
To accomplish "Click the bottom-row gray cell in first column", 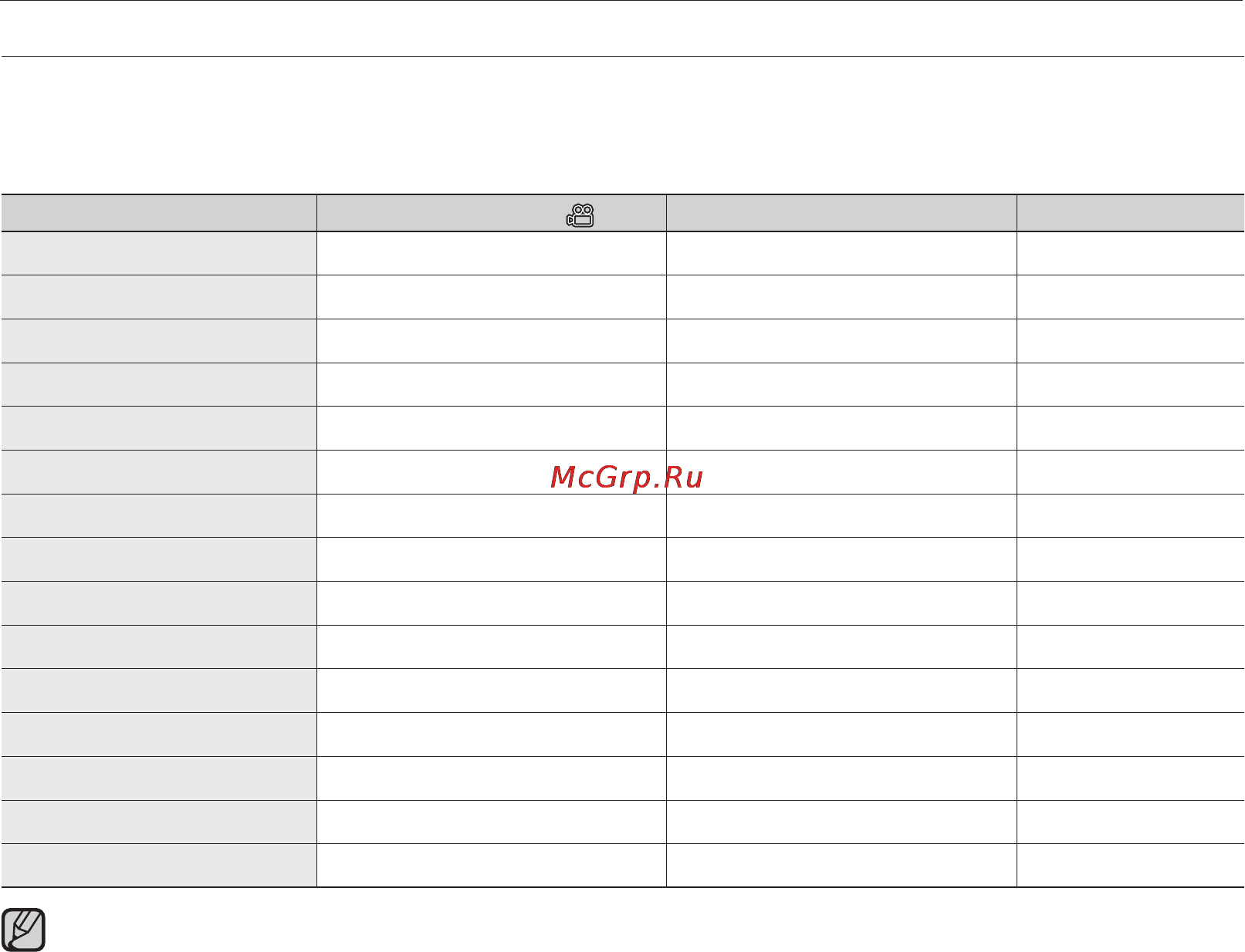I will 159,865.
